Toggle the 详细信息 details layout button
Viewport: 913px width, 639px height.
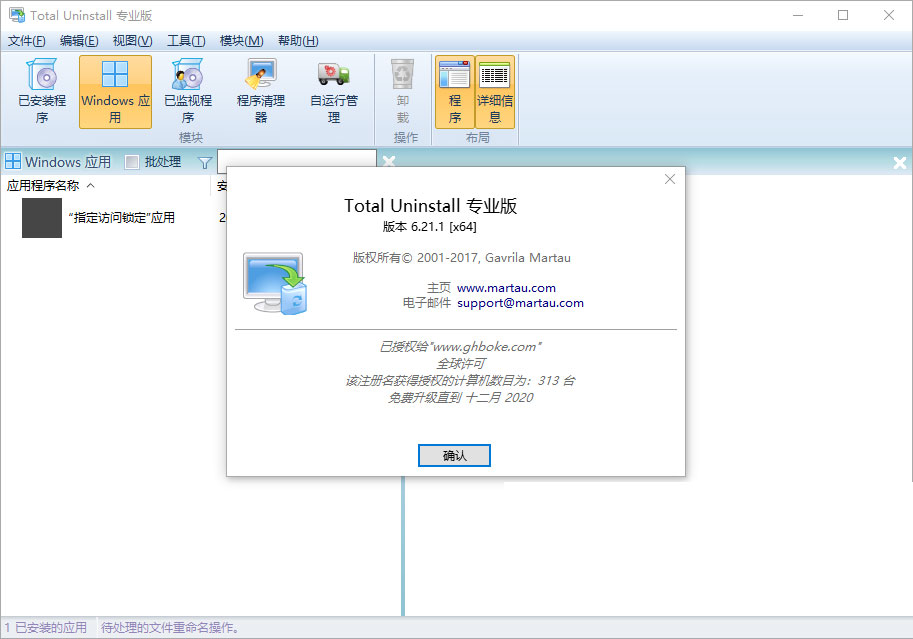[x=495, y=91]
